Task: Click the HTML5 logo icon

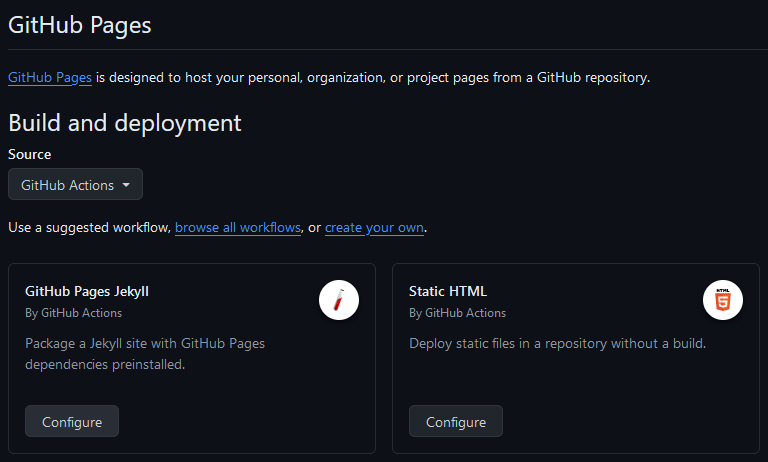Action: click(x=723, y=300)
